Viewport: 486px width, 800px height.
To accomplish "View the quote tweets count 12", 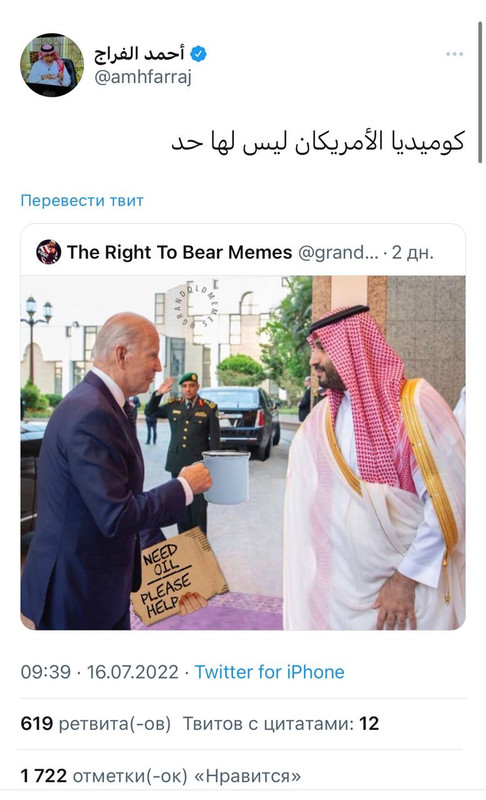I will point(280,723).
